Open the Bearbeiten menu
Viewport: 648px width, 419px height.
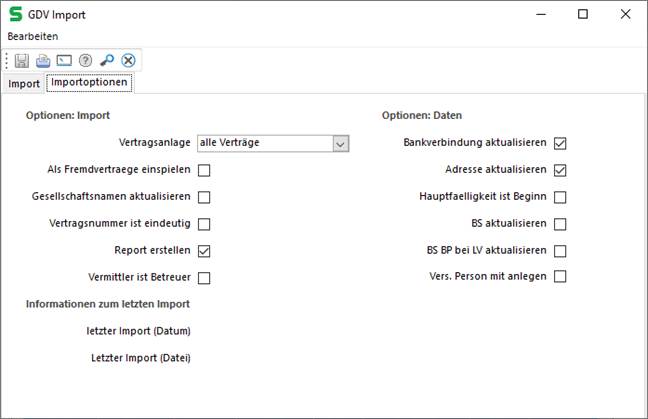[x=33, y=36]
